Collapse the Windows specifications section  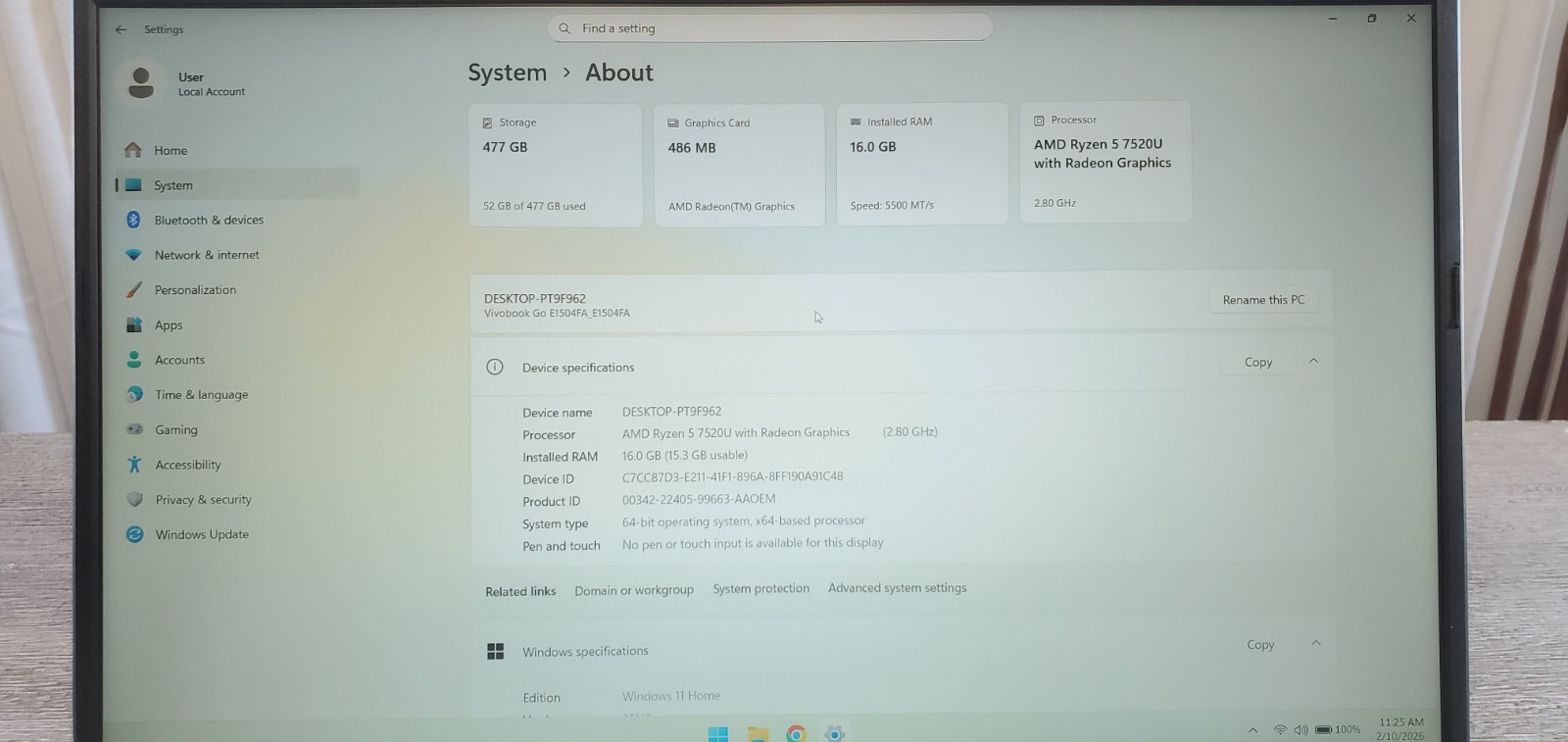[1316, 643]
